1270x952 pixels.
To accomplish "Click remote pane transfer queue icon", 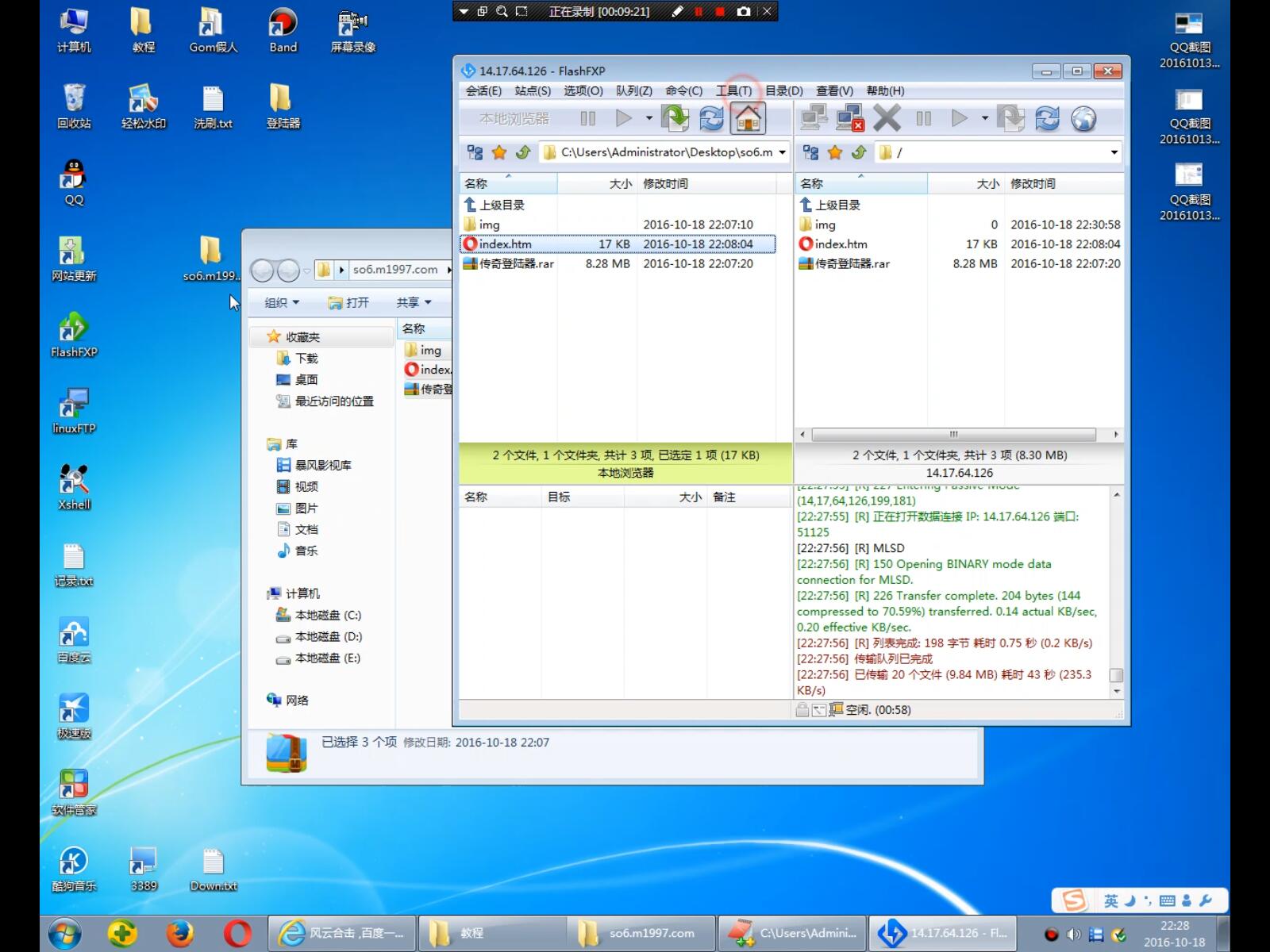I will click(x=1011, y=118).
